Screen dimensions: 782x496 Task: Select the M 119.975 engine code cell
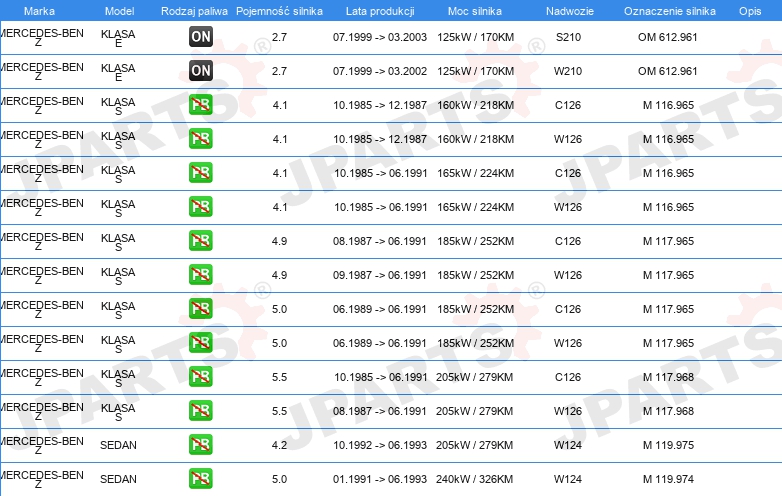(x=668, y=445)
